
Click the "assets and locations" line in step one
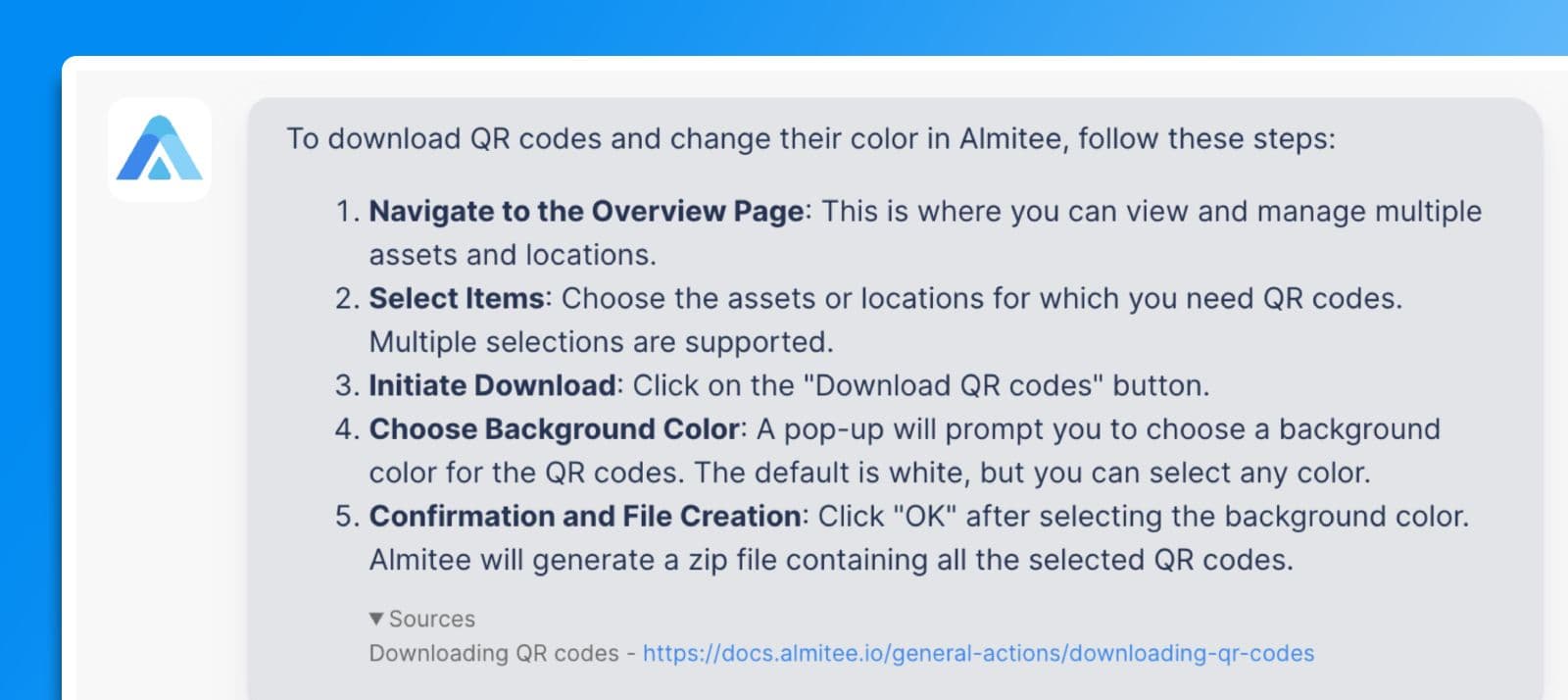(x=513, y=255)
